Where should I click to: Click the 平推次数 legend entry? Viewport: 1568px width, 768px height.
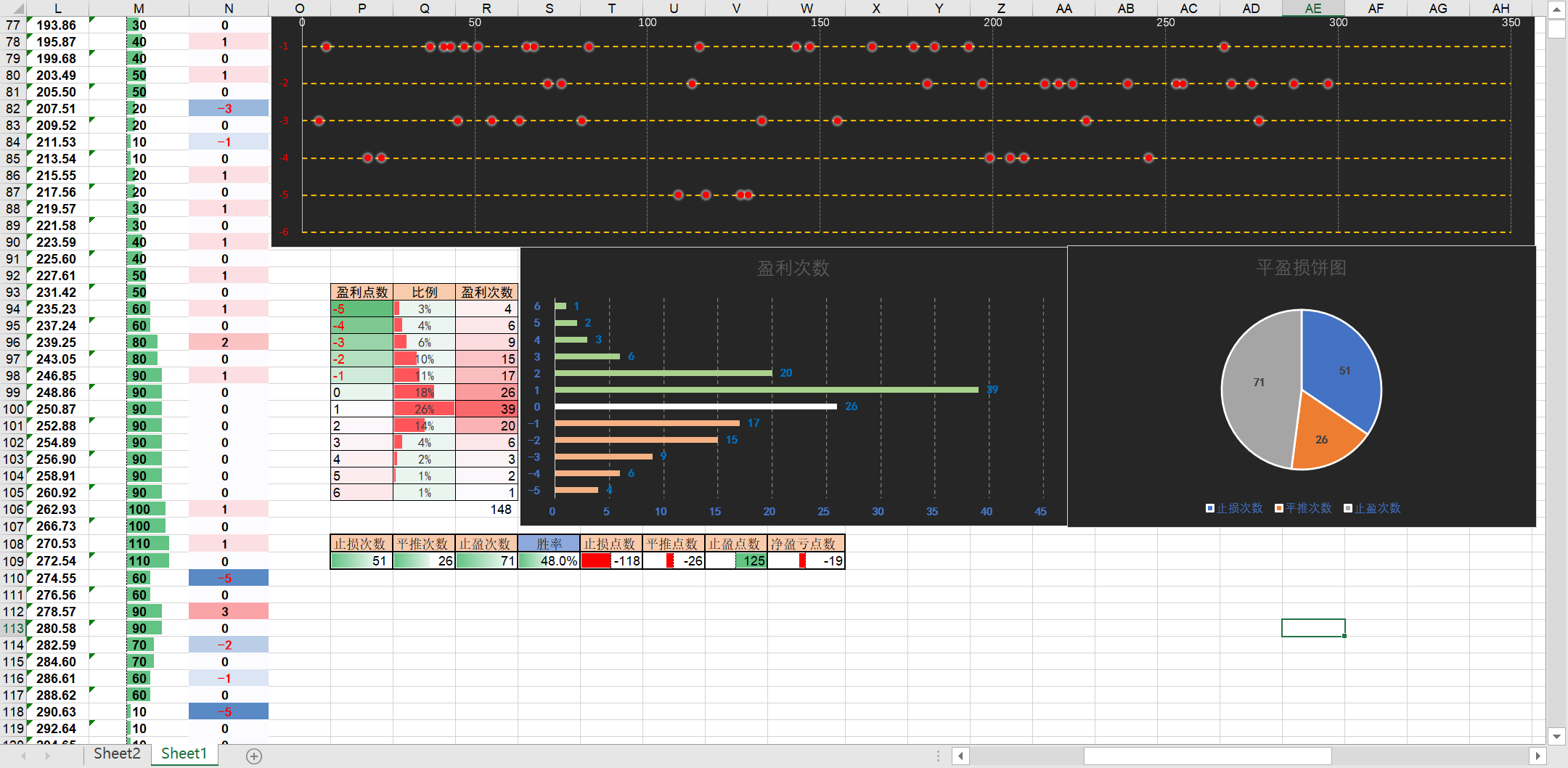(x=1303, y=508)
